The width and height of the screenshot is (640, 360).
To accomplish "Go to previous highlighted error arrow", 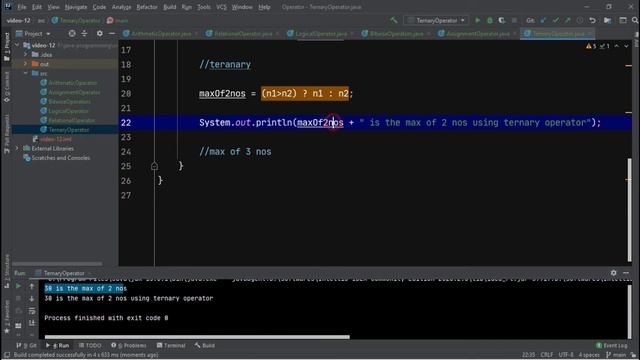I will coord(616,46).
